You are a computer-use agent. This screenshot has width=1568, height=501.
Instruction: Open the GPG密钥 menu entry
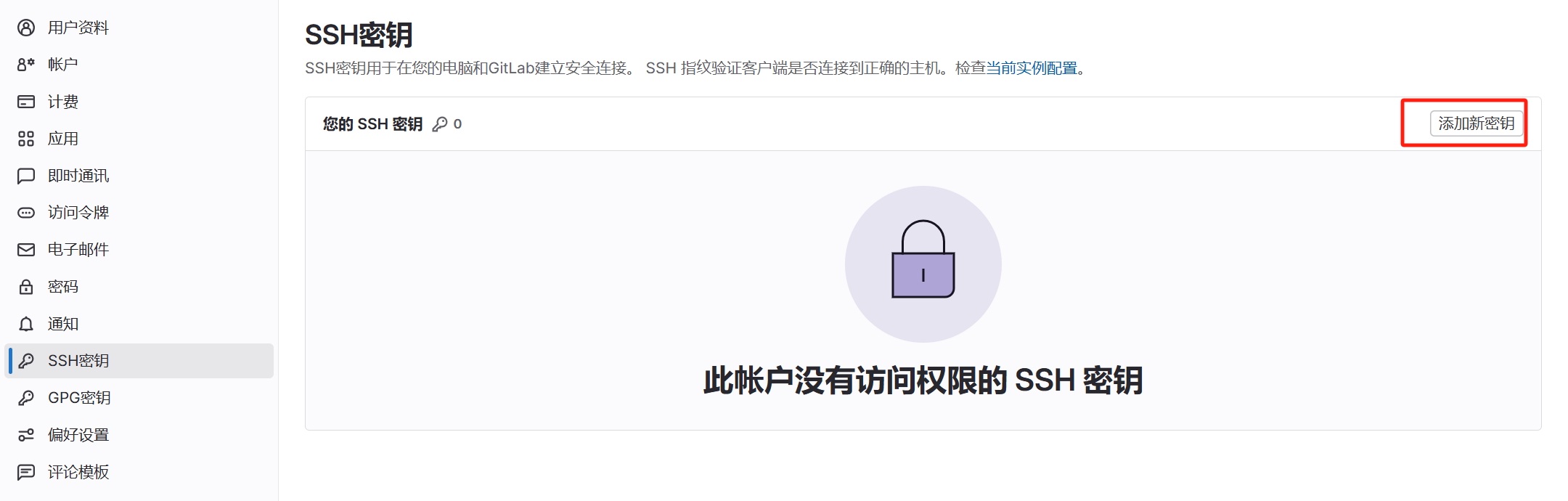pos(139,398)
